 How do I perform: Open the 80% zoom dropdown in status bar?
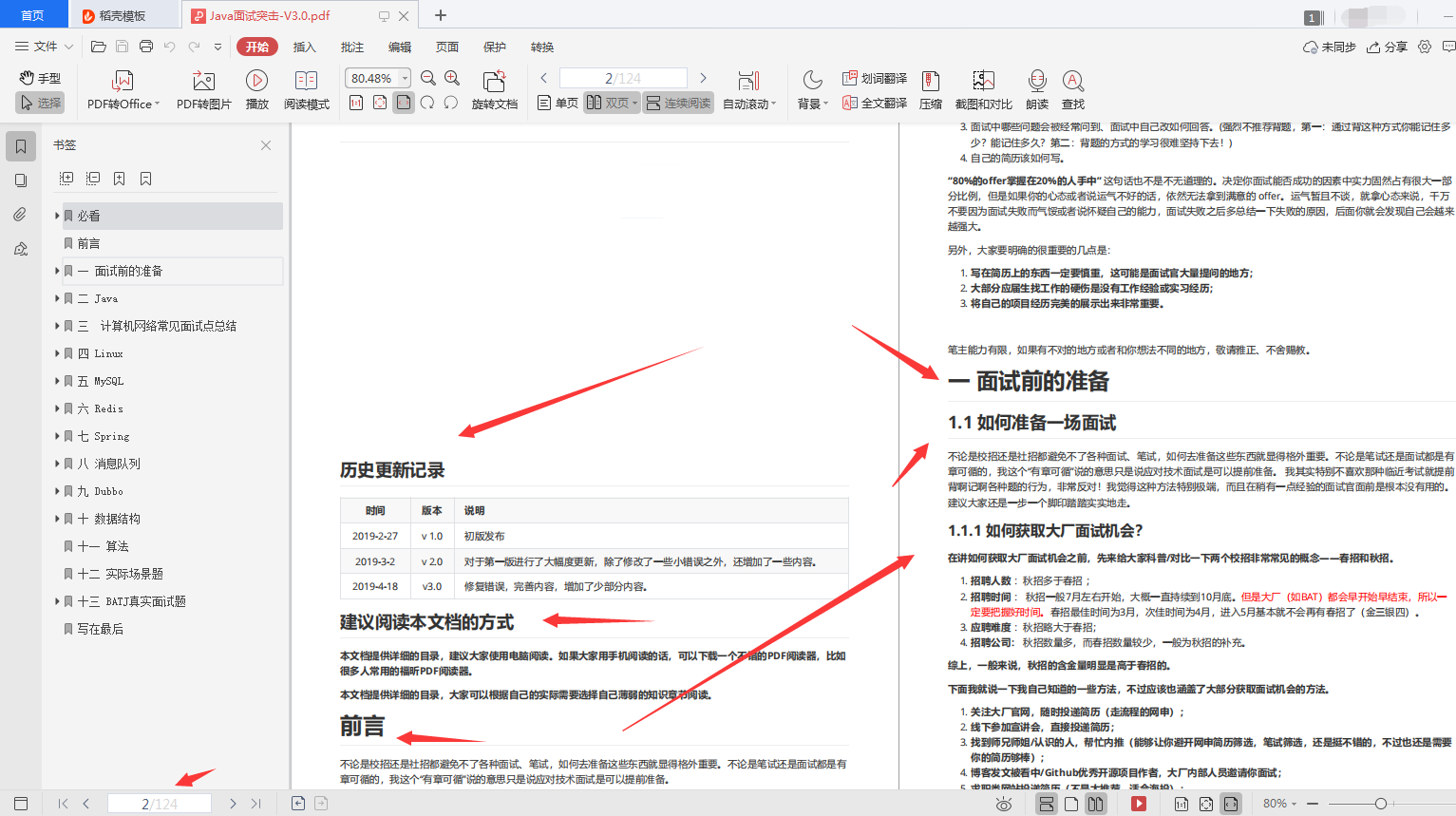(x=1279, y=804)
